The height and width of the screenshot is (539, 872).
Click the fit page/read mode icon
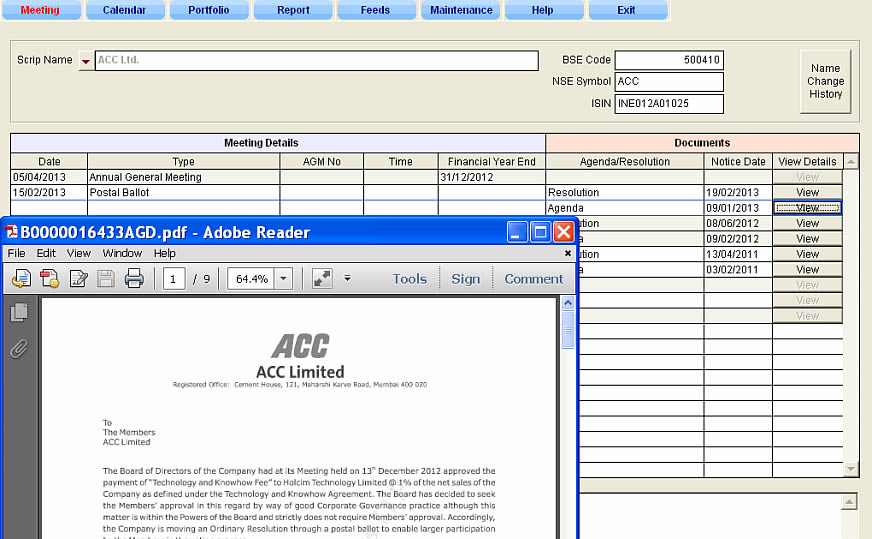(322, 279)
